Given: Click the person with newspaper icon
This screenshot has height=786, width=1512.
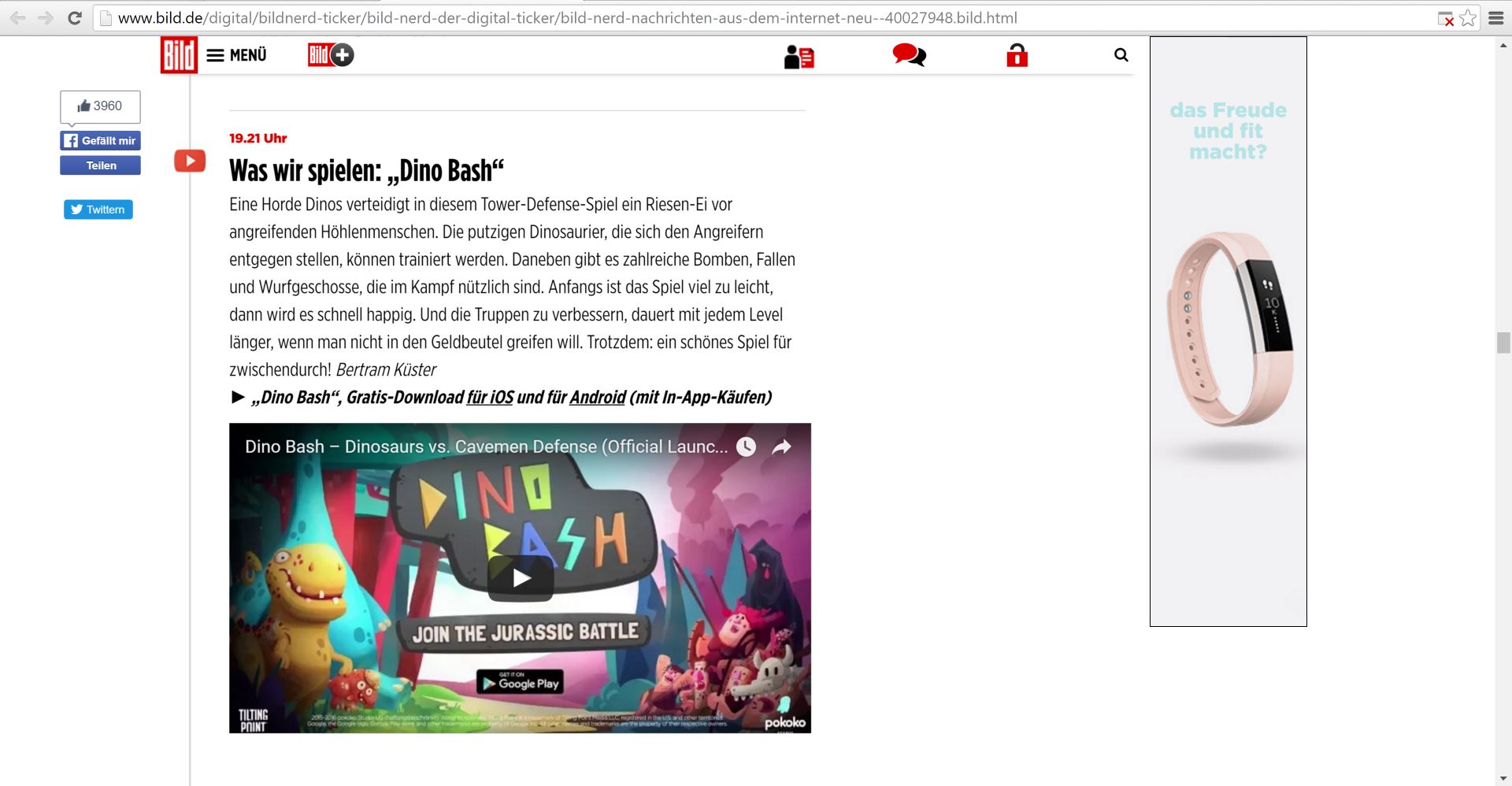Looking at the screenshot, I should (x=799, y=56).
